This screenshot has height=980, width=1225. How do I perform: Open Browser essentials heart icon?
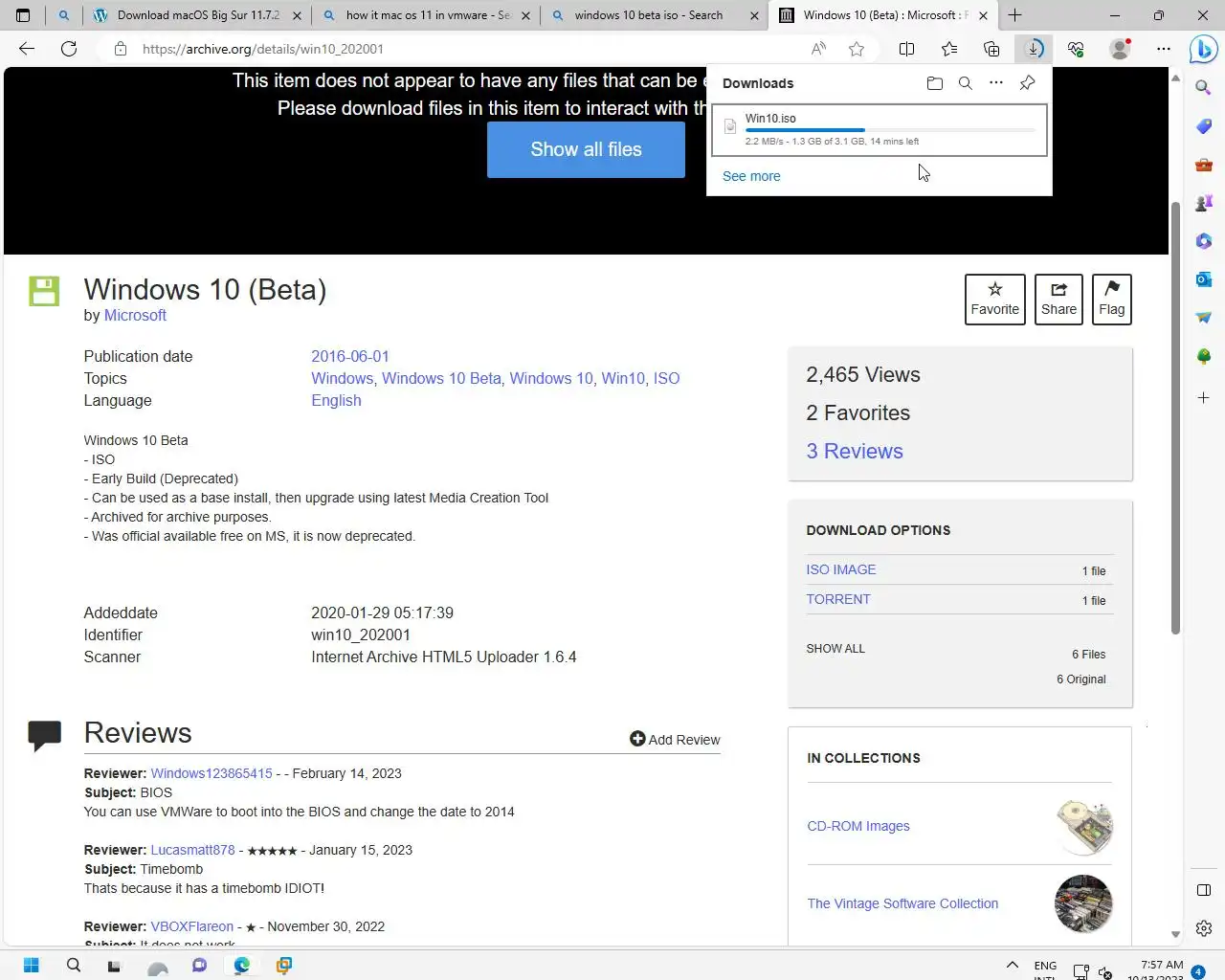click(1076, 49)
